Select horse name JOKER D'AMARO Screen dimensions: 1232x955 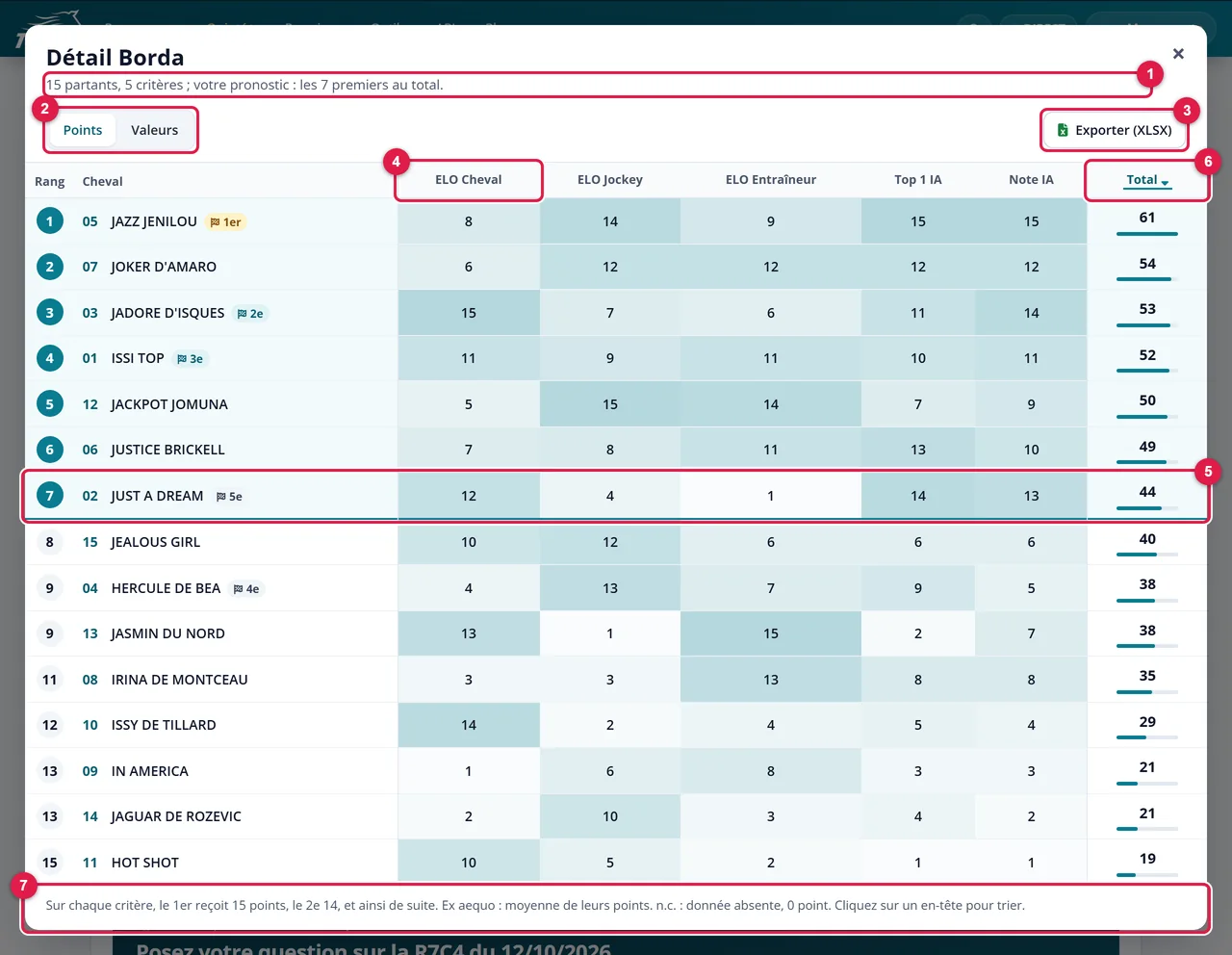click(x=164, y=267)
